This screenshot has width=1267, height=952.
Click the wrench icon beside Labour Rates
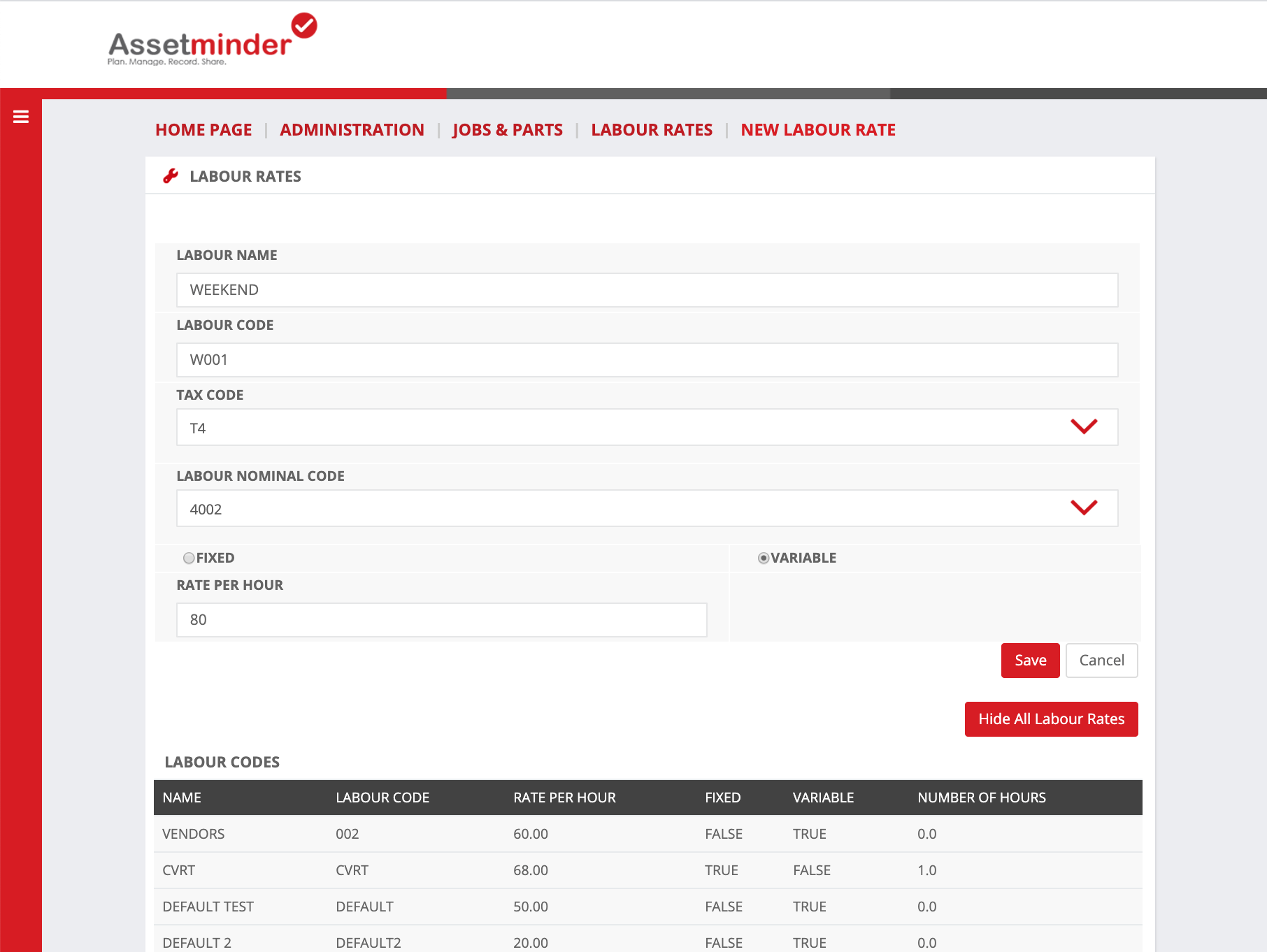pyautogui.click(x=171, y=176)
